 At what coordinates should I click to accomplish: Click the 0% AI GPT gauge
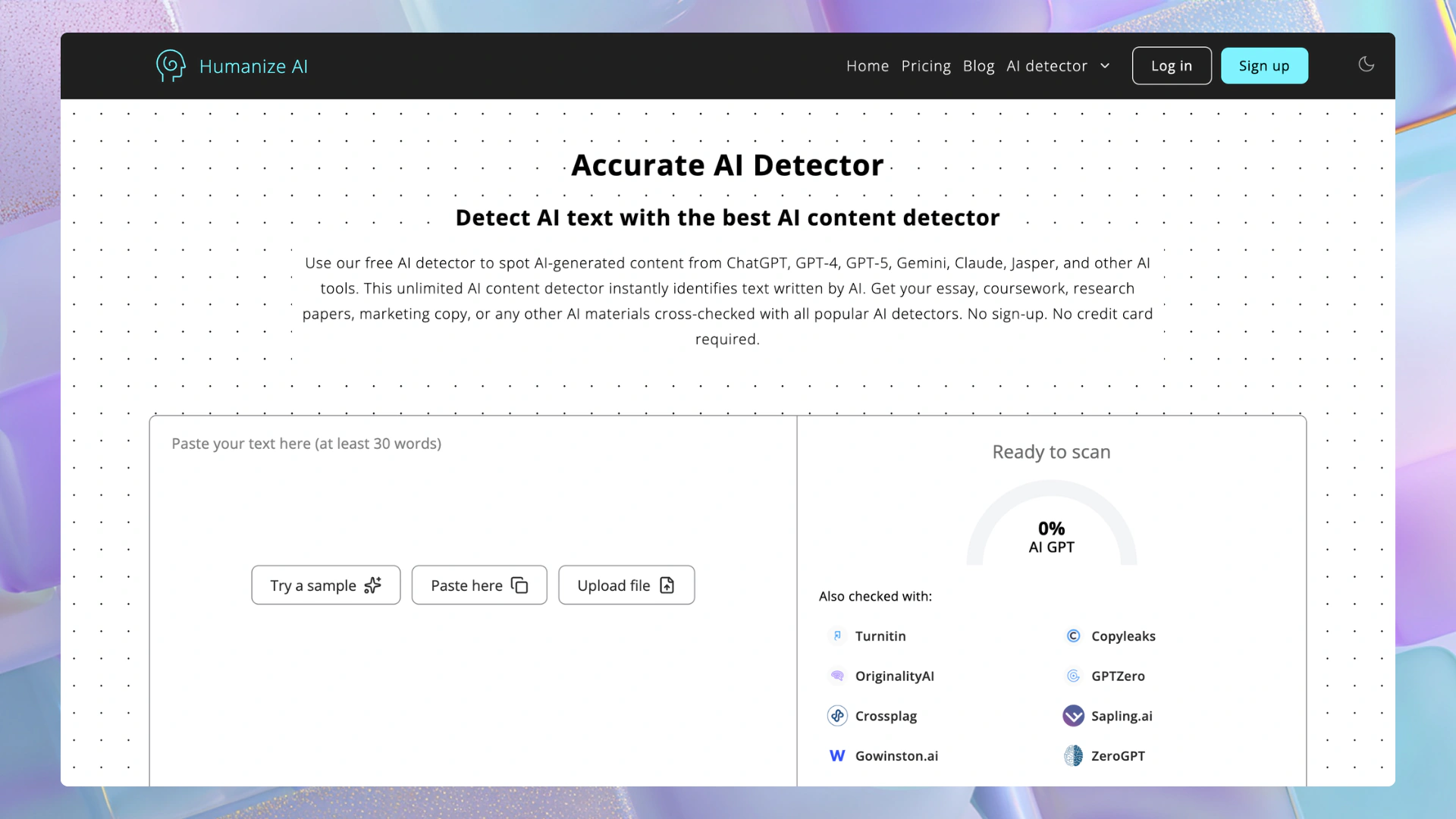pyautogui.click(x=1051, y=531)
